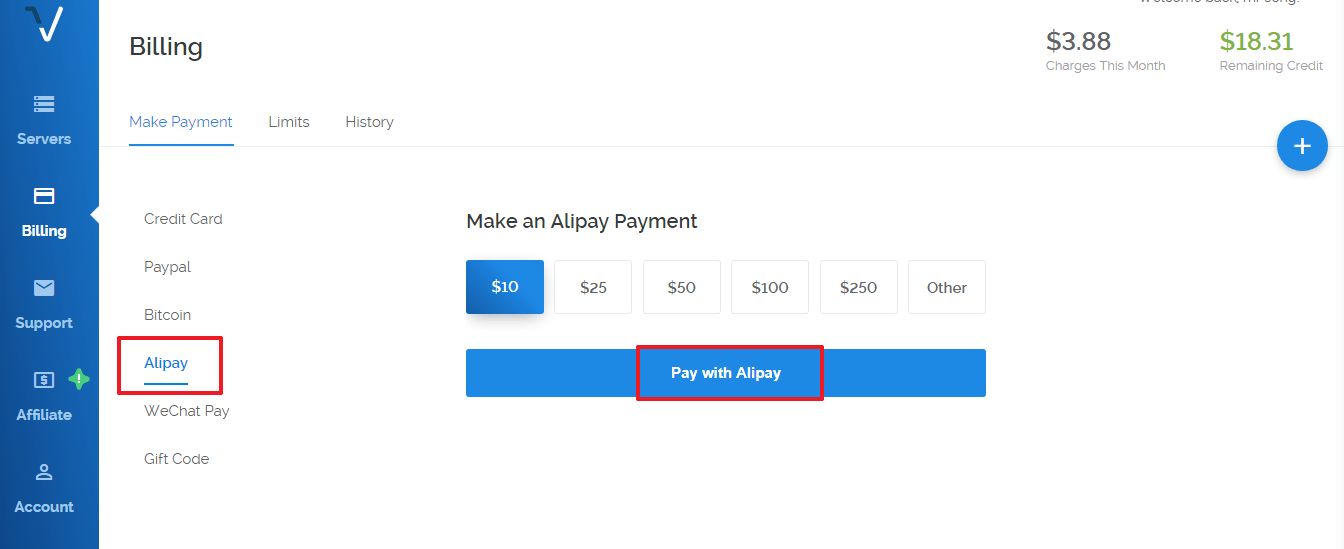Open the Gift Code option
This screenshot has height=549, width=1344.
[x=177, y=459]
